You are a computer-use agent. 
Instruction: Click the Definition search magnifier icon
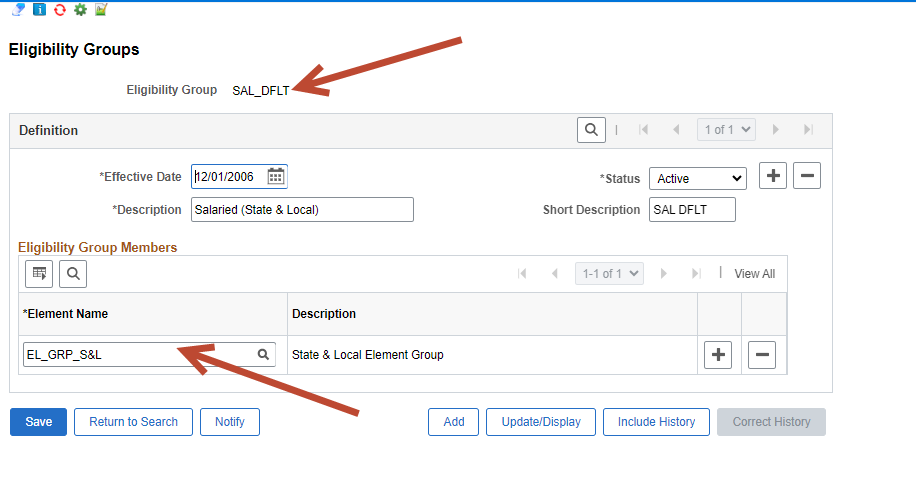[x=591, y=130]
